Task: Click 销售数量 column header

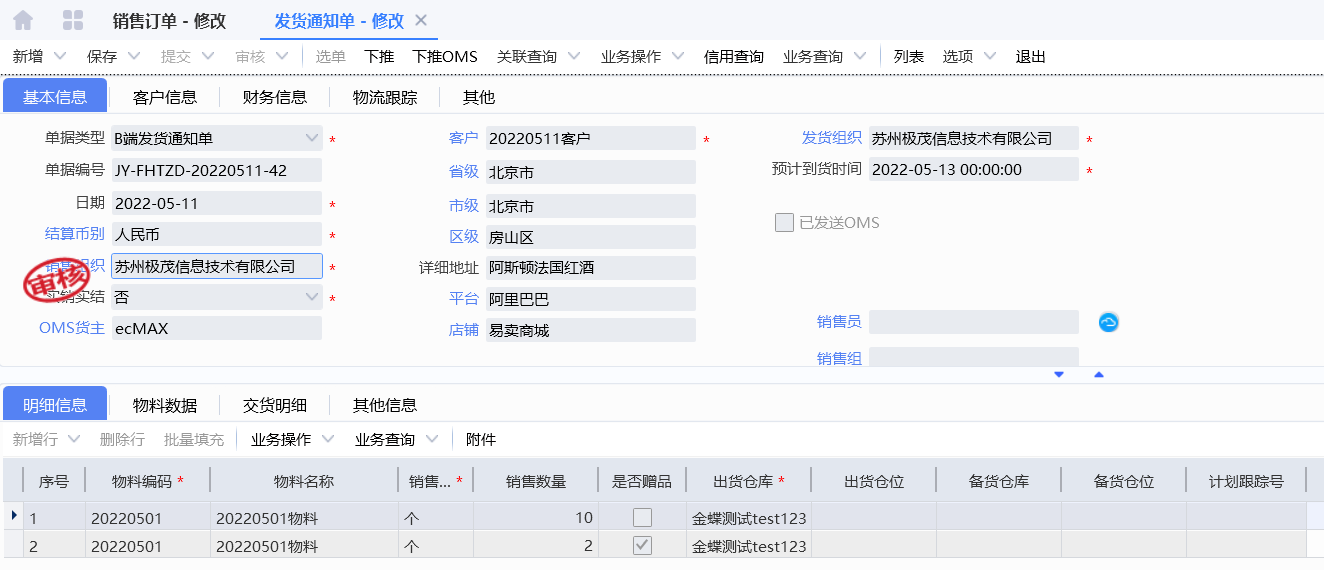Action: coord(536,481)
